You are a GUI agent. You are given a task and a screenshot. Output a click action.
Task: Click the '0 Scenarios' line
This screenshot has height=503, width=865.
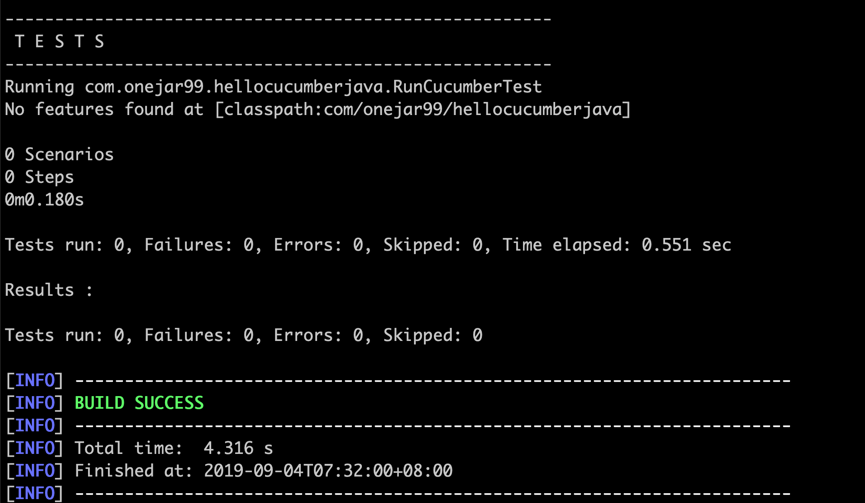pos(59,154)
